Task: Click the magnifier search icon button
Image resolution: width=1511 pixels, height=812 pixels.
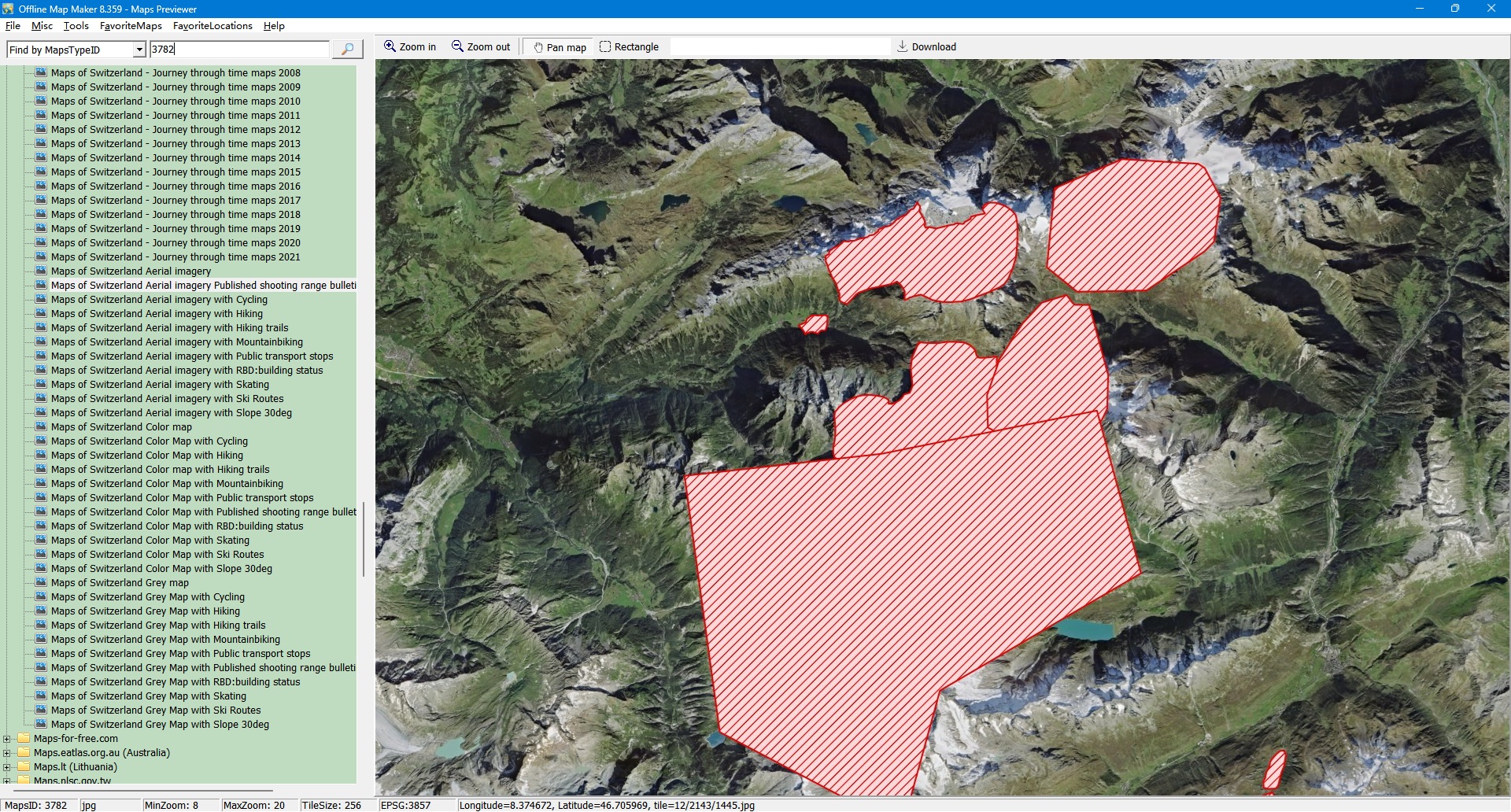Action: coord(347,50)
